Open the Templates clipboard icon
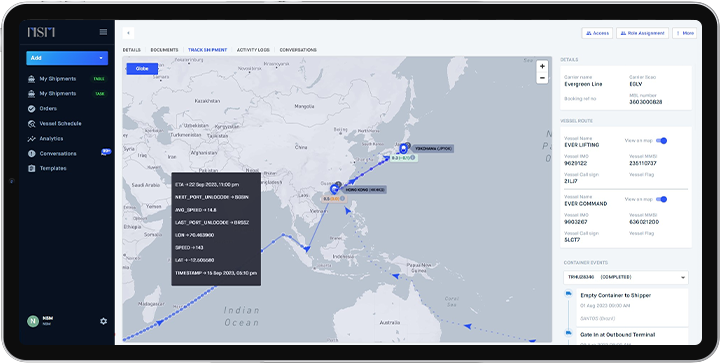720x363 pixels. (x=31, y=168)
